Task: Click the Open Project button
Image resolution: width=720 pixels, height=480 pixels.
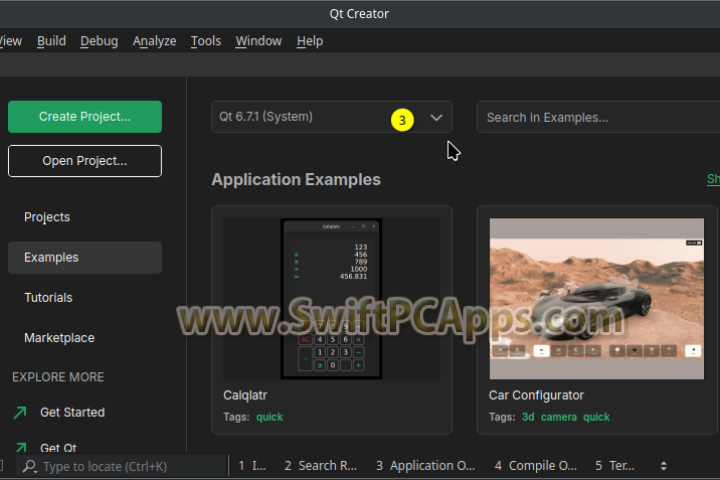Action: [x=85, y=161]
